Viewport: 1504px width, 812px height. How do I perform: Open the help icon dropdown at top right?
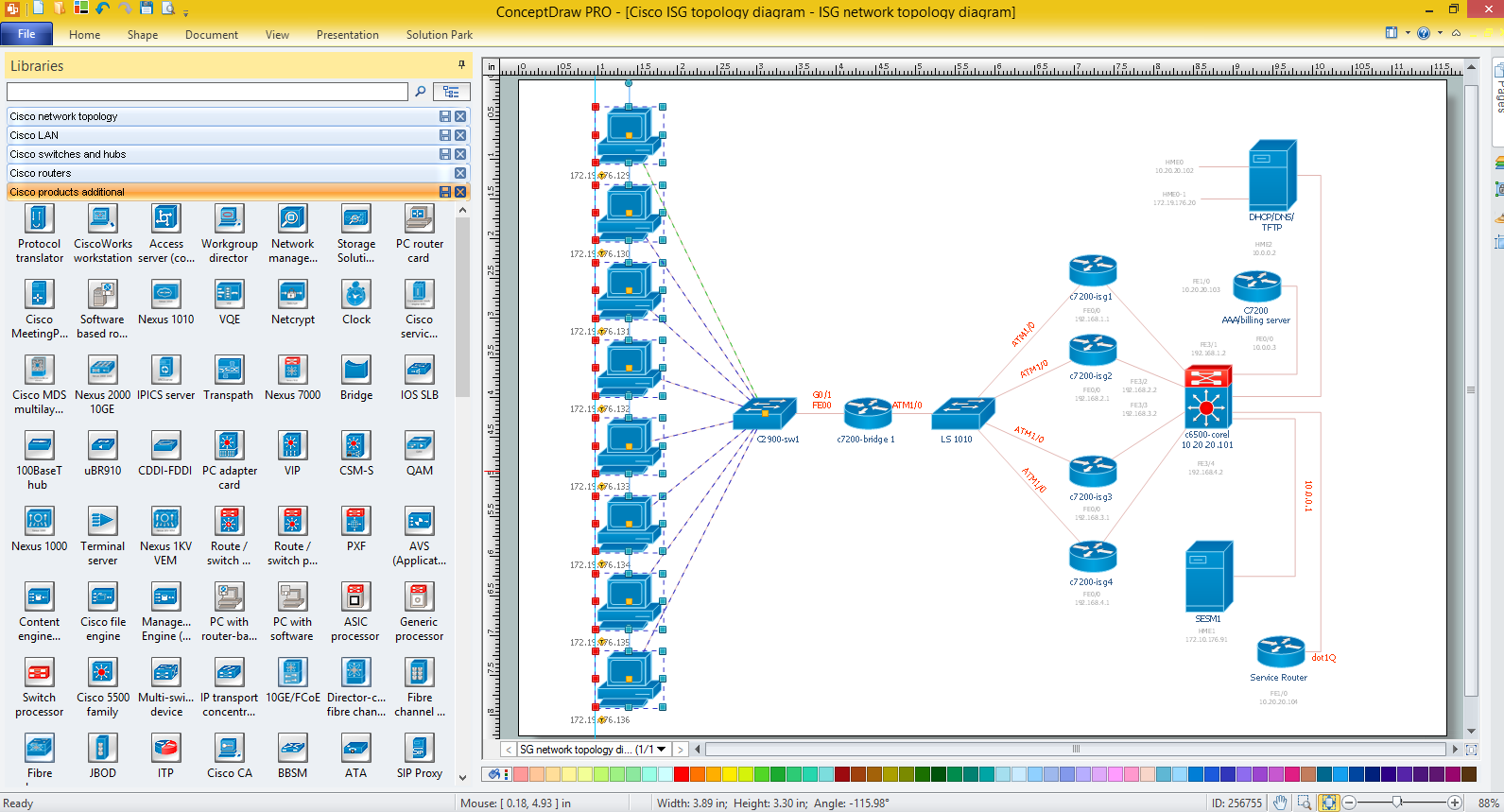point(1440,33)
